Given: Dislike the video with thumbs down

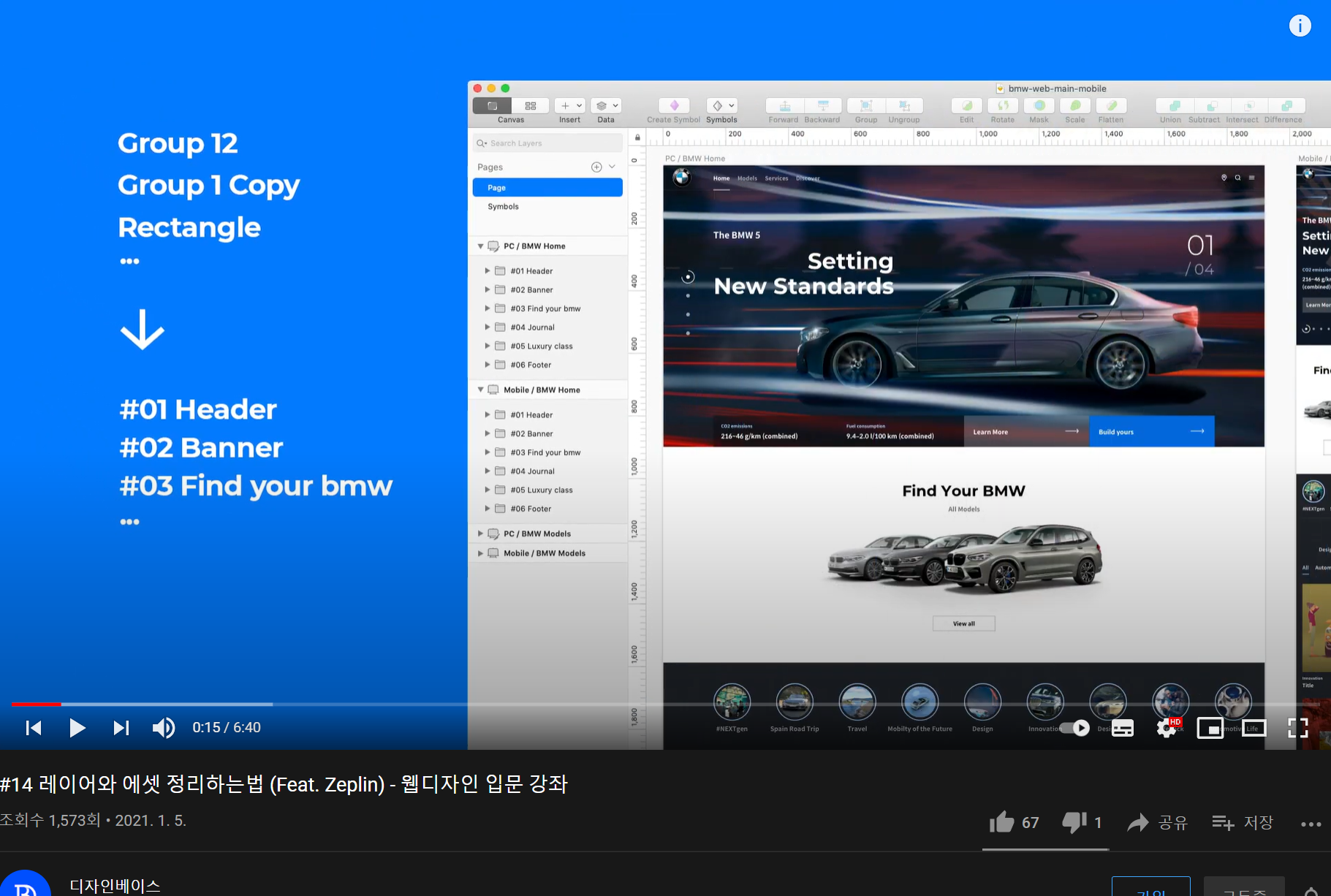Looking at the screenshot, I should coord(1081,822).
